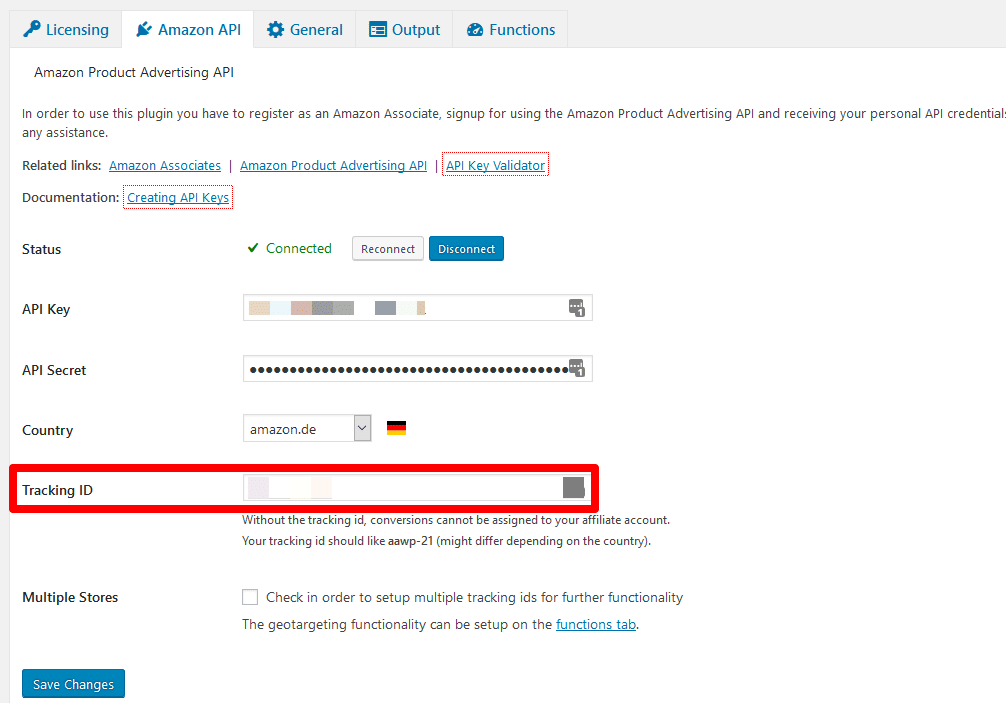Screen dimensions: 1006x703
Task: Click the plug icon on Amazon API tab
Action: (143, 30)
